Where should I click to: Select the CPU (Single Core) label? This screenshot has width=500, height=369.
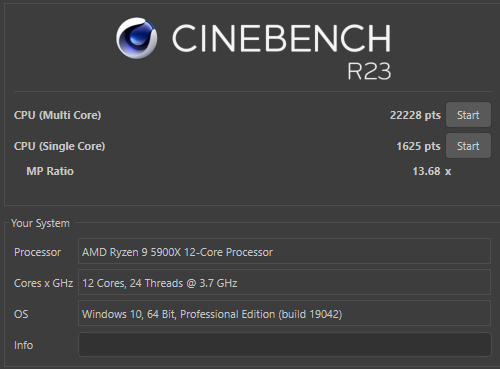pyautogui.click(x=59, y=146)
